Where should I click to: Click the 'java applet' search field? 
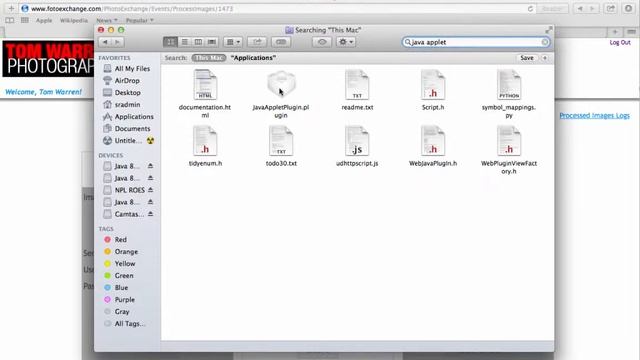click(x=476, y=42)
